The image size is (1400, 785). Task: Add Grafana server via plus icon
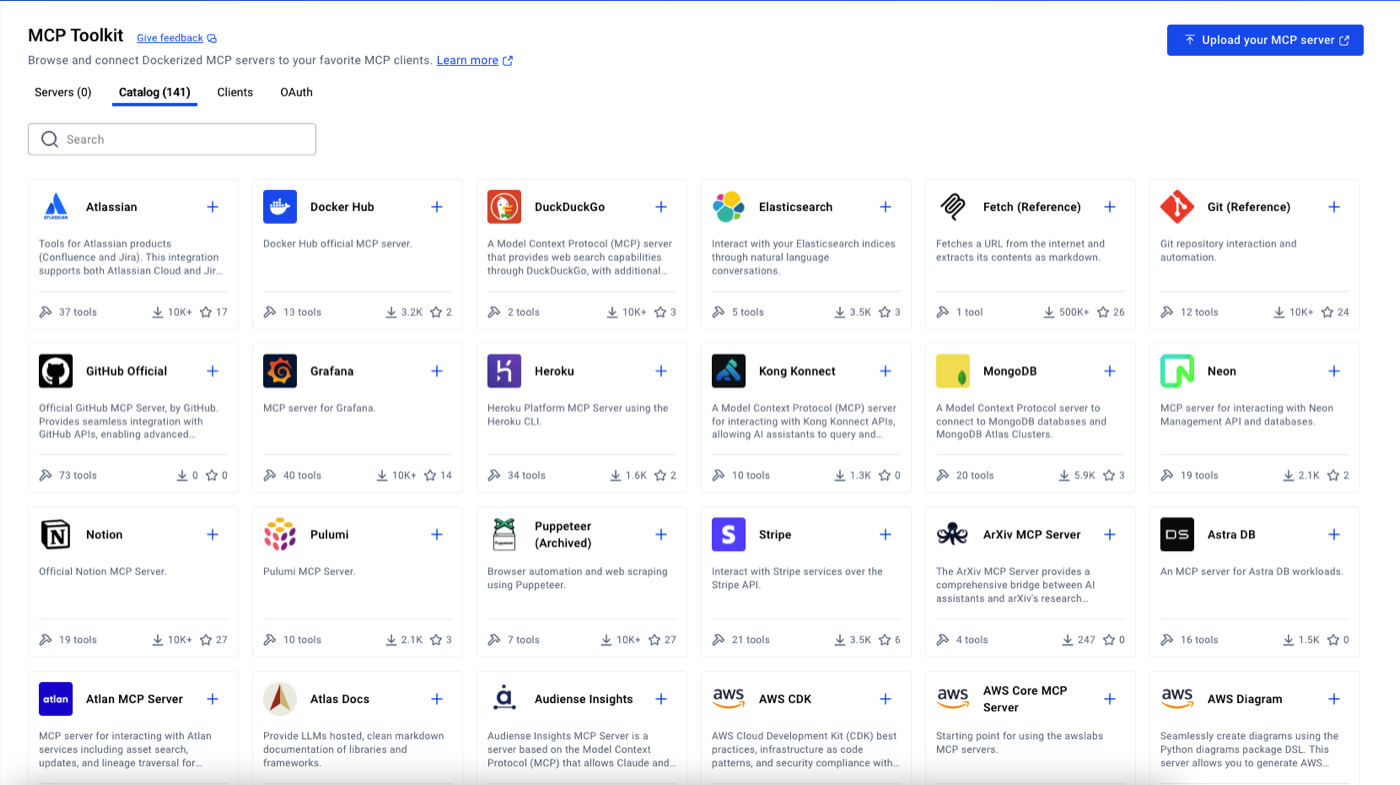click(437, 371)
